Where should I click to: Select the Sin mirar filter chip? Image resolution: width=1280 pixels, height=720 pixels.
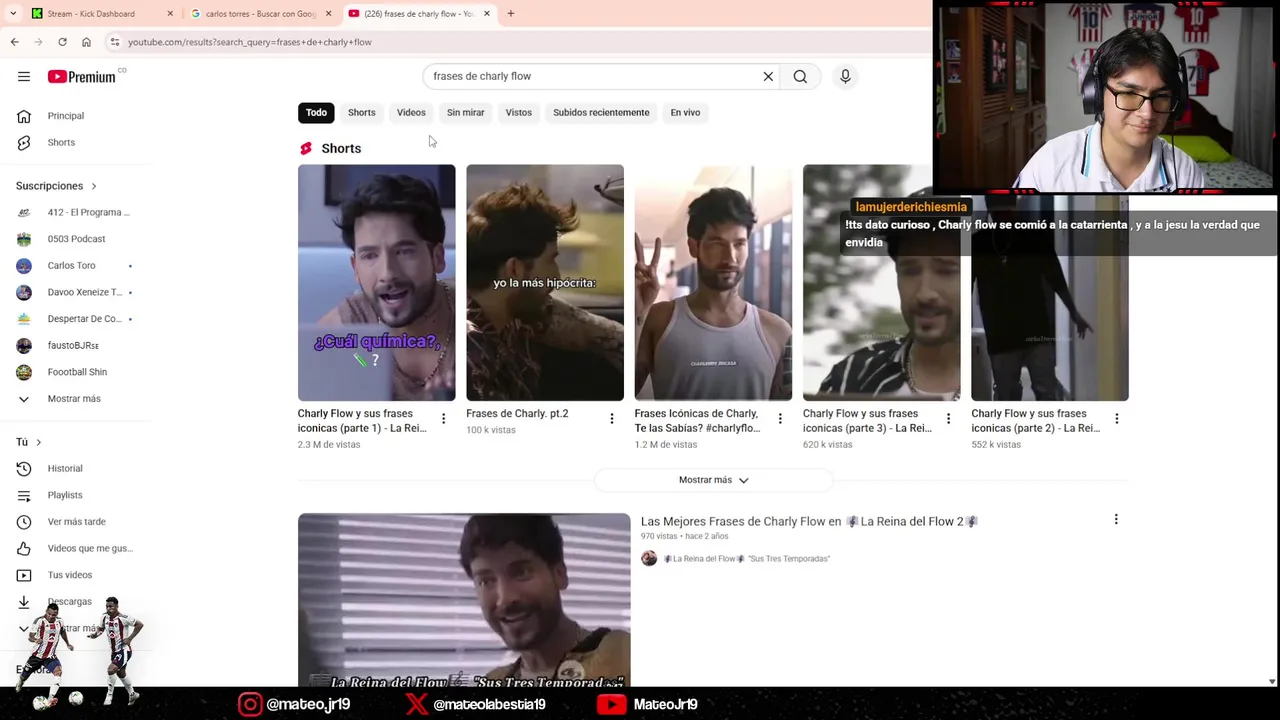465,112
